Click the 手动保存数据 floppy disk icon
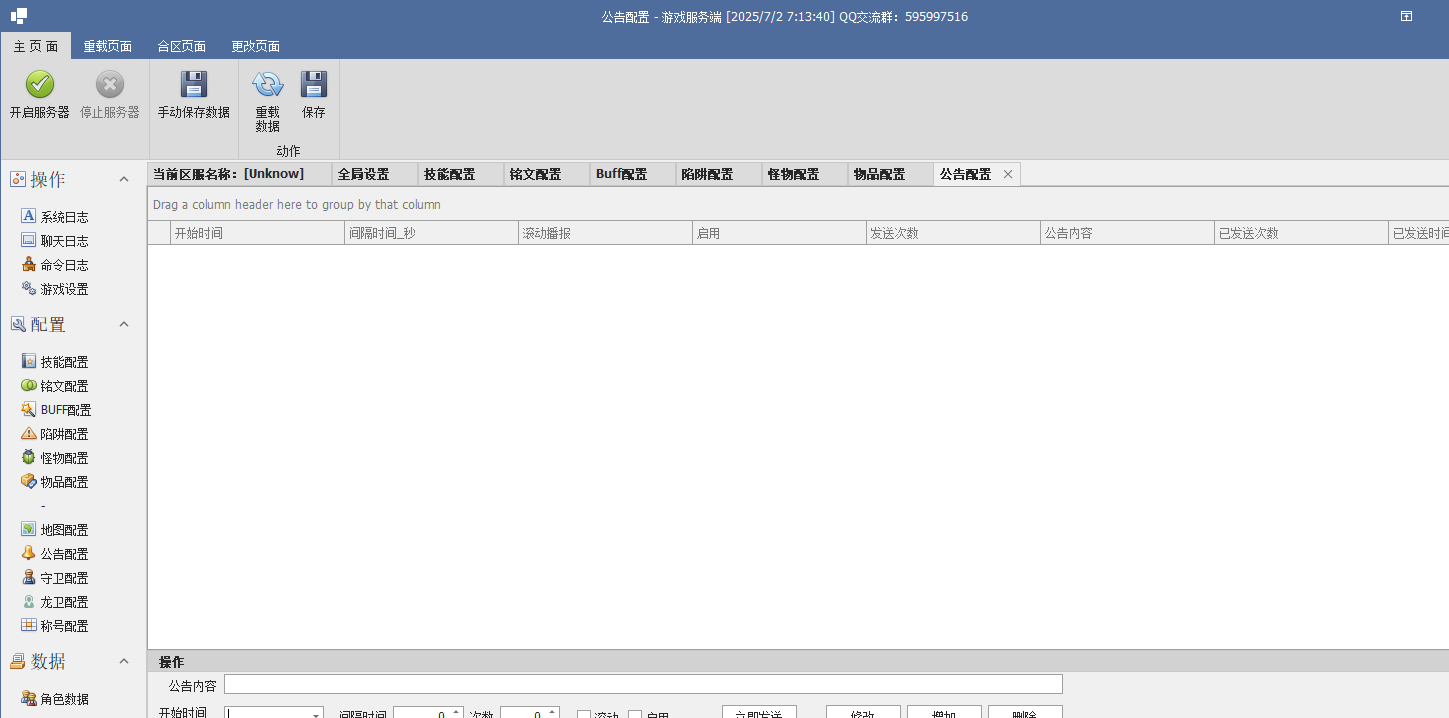This screenshot has width=1449, height=718. [x=193, y=84]
